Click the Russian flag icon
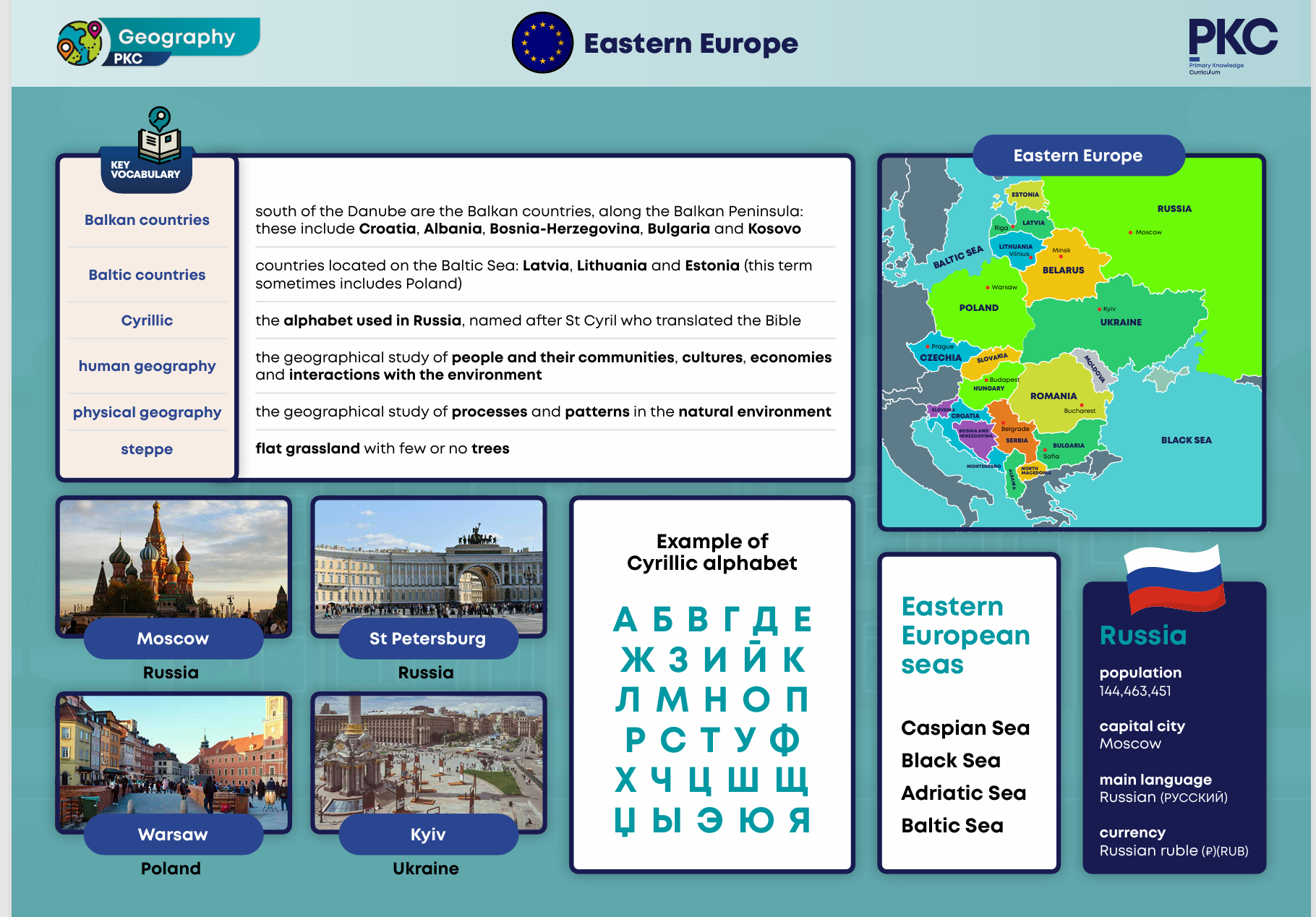This screenshot has width=1316, height=917. pyautogui.click(x=1174, y=579)
